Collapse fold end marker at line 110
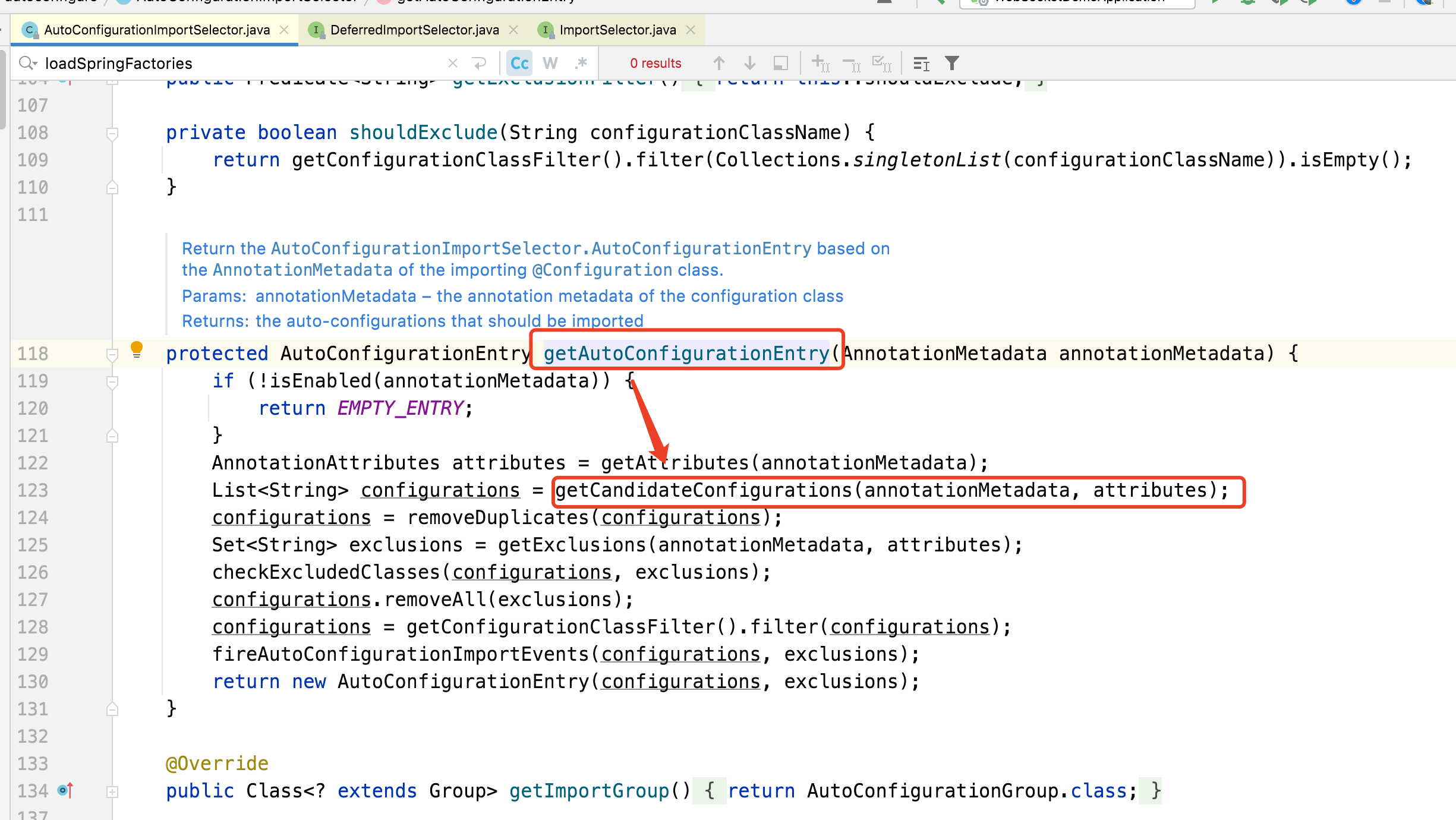 tap(112, 188)
